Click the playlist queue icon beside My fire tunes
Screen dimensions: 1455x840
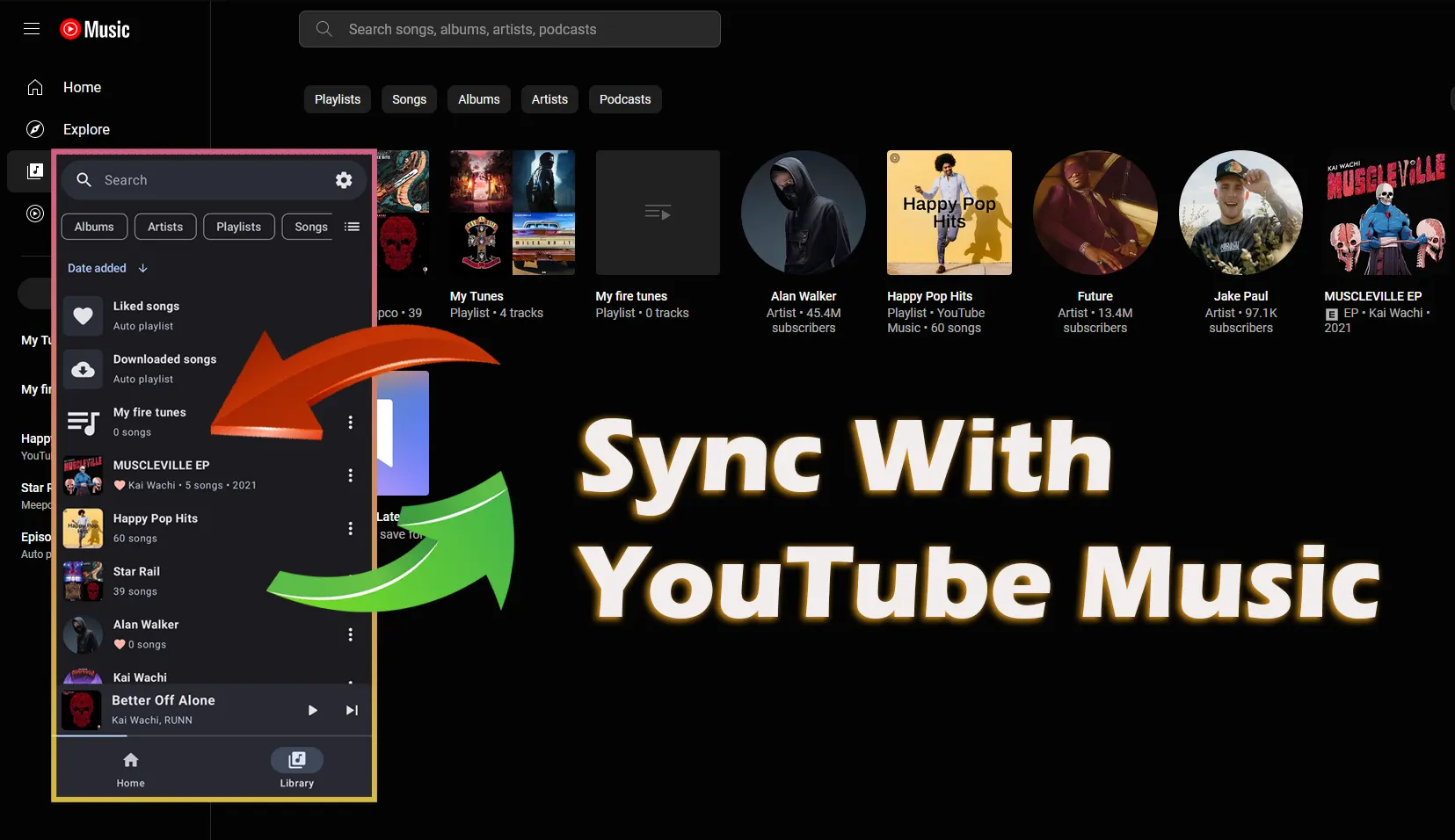click(83, 423)
